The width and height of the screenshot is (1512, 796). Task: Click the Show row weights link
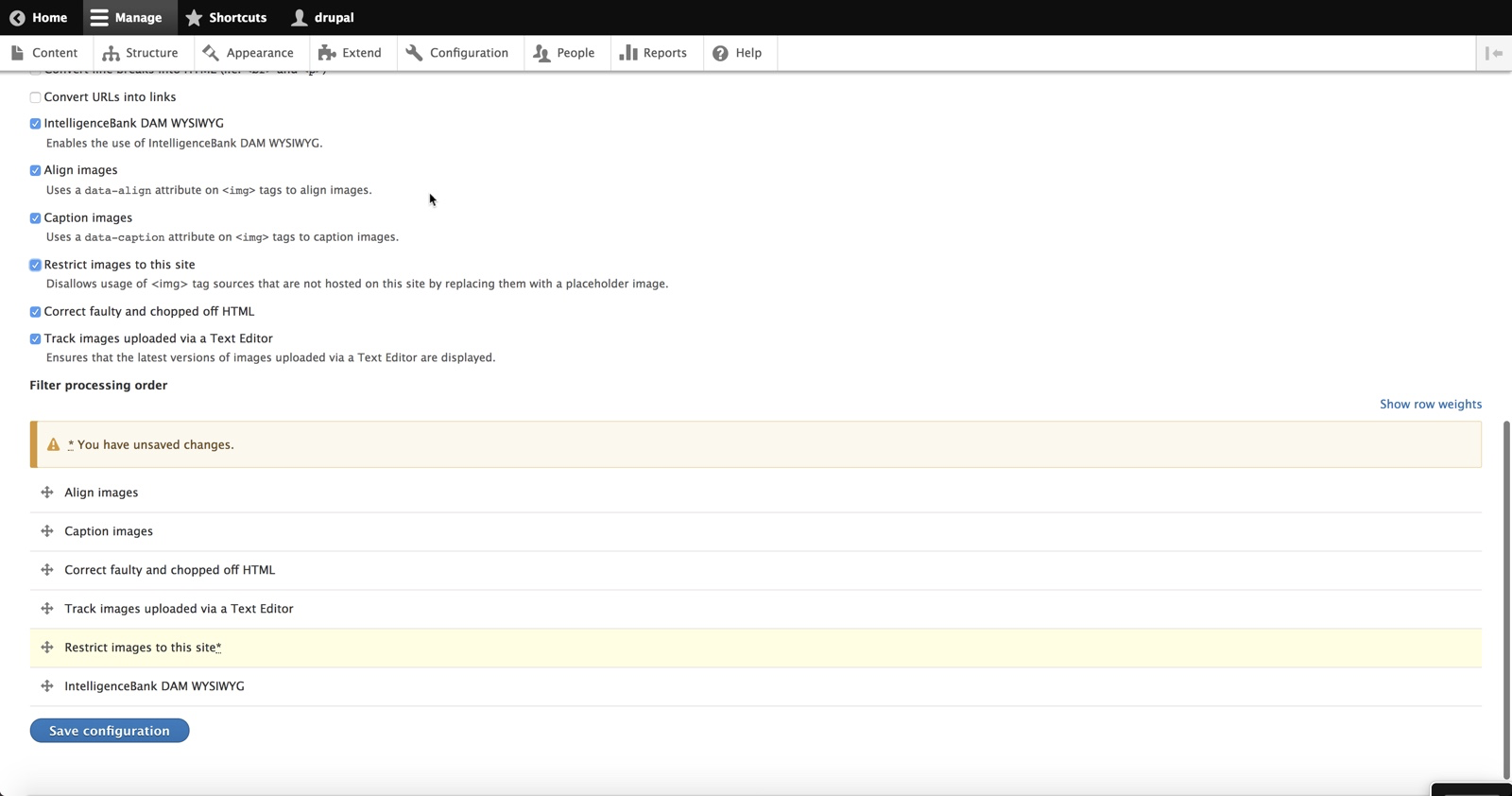pyautogui.click(x=1431, y=405)
